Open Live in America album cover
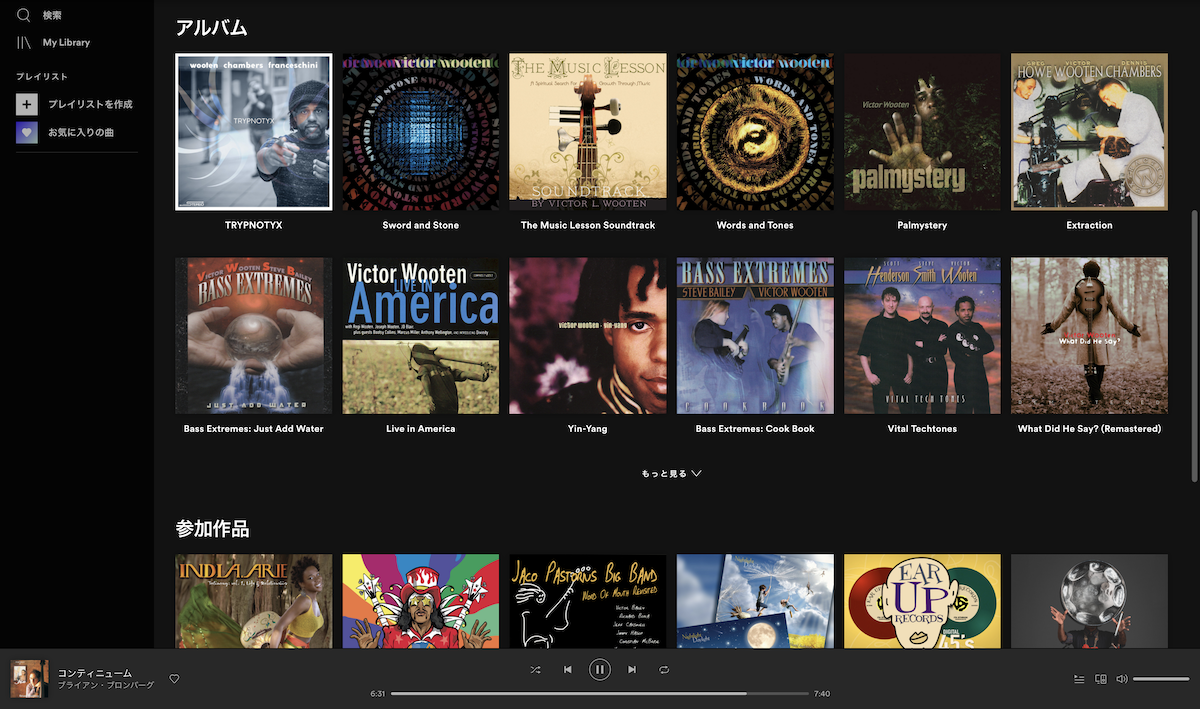Image resolution: width=1200 pixels, height=709 pixels. [x=420, y=335]
